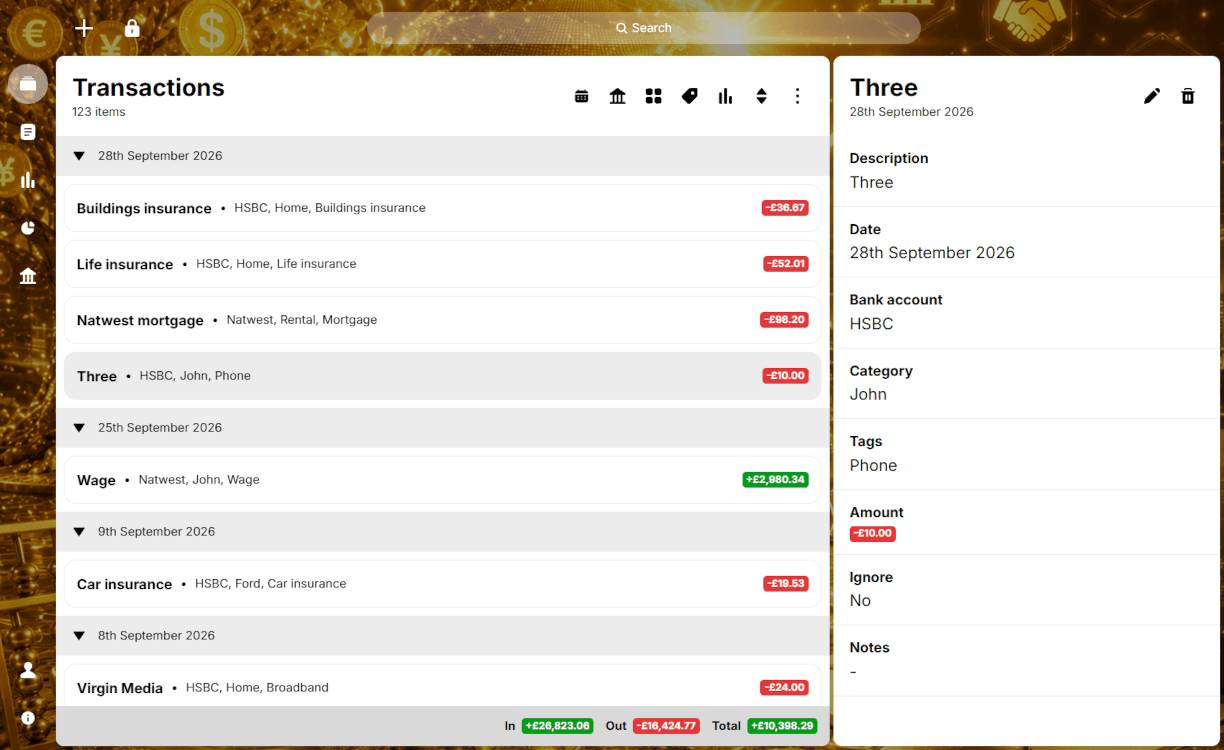Select the Car insurance transaction
This screenshot has height=750, width=1224.
pos(443,584)
